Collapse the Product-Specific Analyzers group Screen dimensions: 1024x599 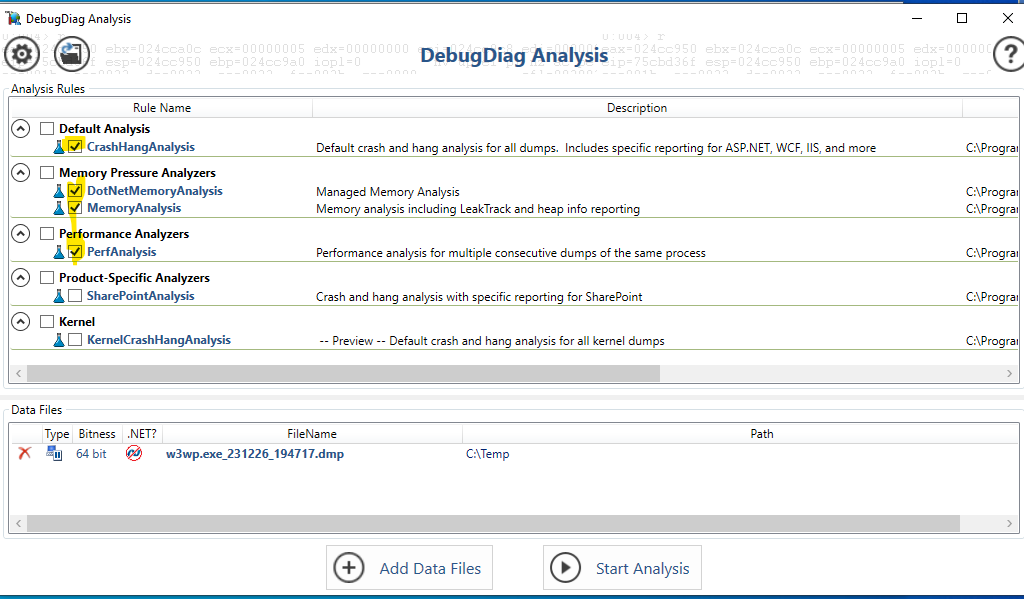point(21,278)
